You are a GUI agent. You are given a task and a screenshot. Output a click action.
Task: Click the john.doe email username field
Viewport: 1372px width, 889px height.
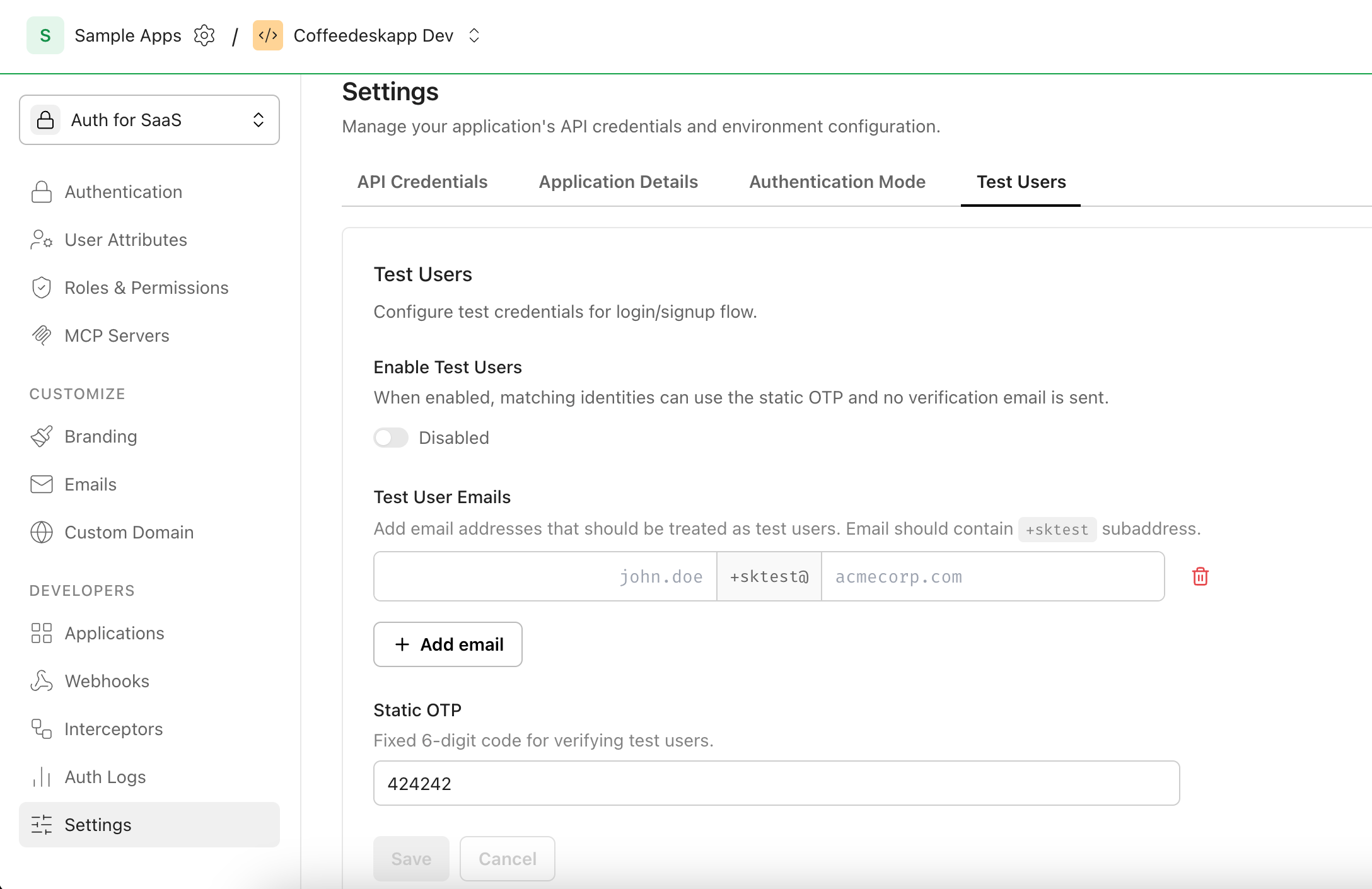coord(545,576)
